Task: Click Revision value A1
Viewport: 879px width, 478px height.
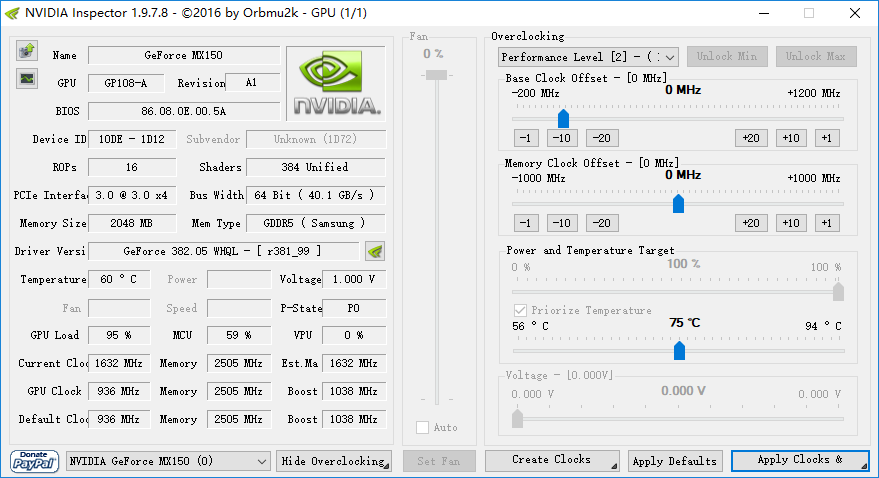Action: coord(252,82)
